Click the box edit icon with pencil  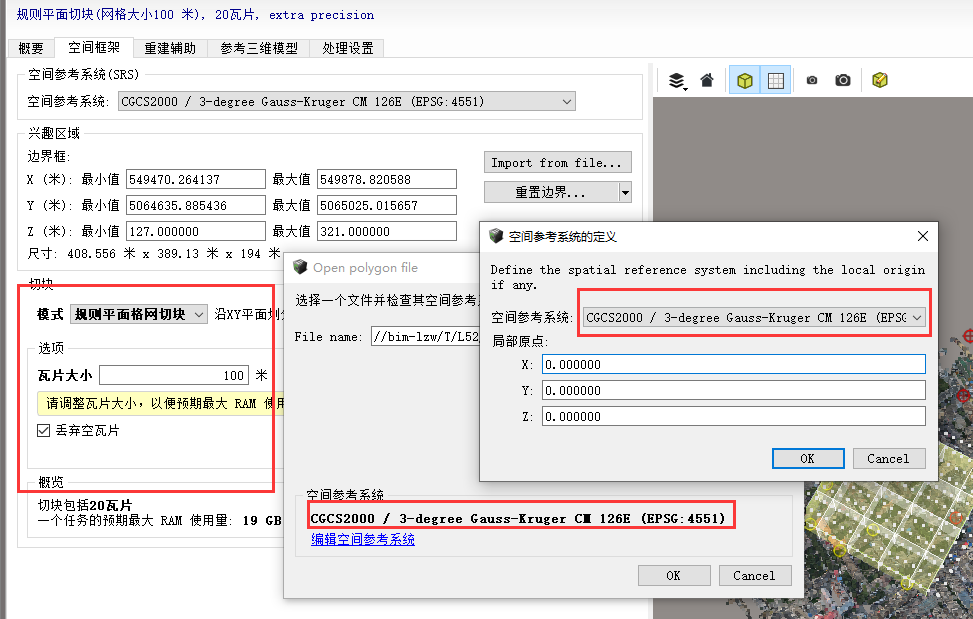click(x=880, y=81)
